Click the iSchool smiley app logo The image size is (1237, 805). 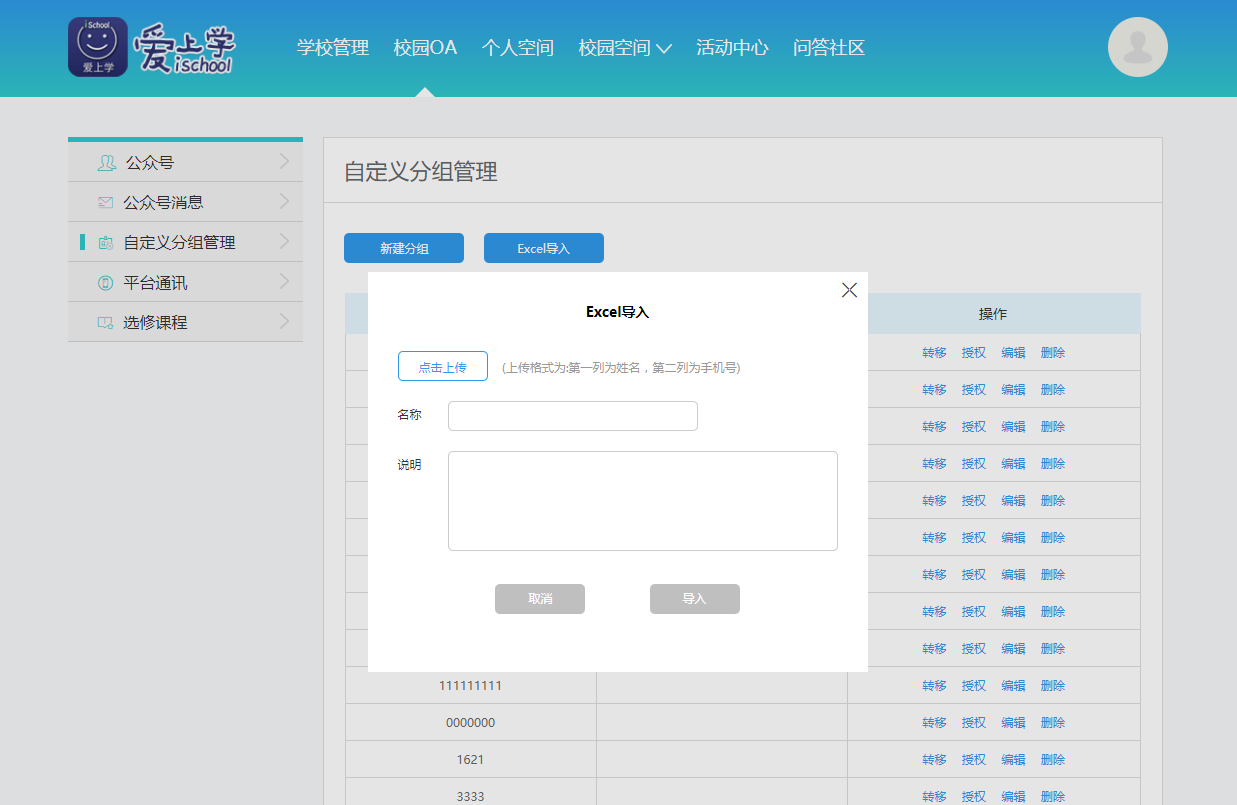click(x=98, y=47)
